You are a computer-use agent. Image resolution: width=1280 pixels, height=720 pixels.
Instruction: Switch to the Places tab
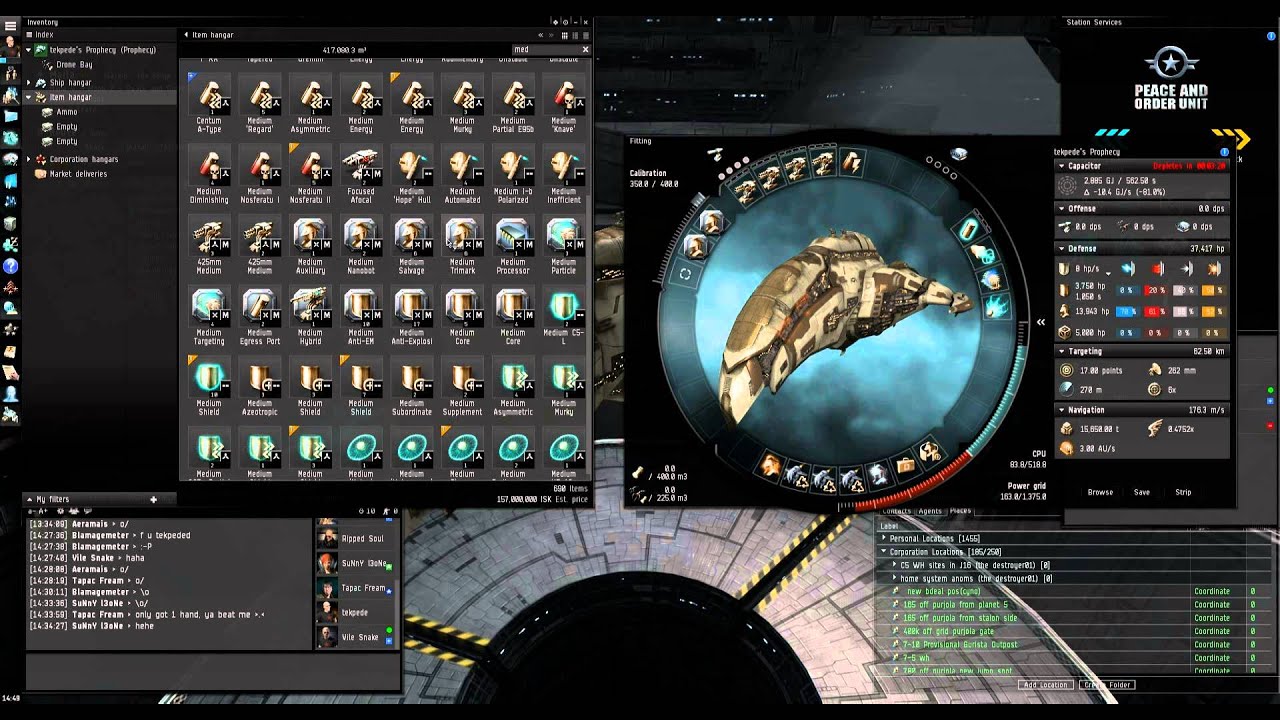(x=960, y=511)
